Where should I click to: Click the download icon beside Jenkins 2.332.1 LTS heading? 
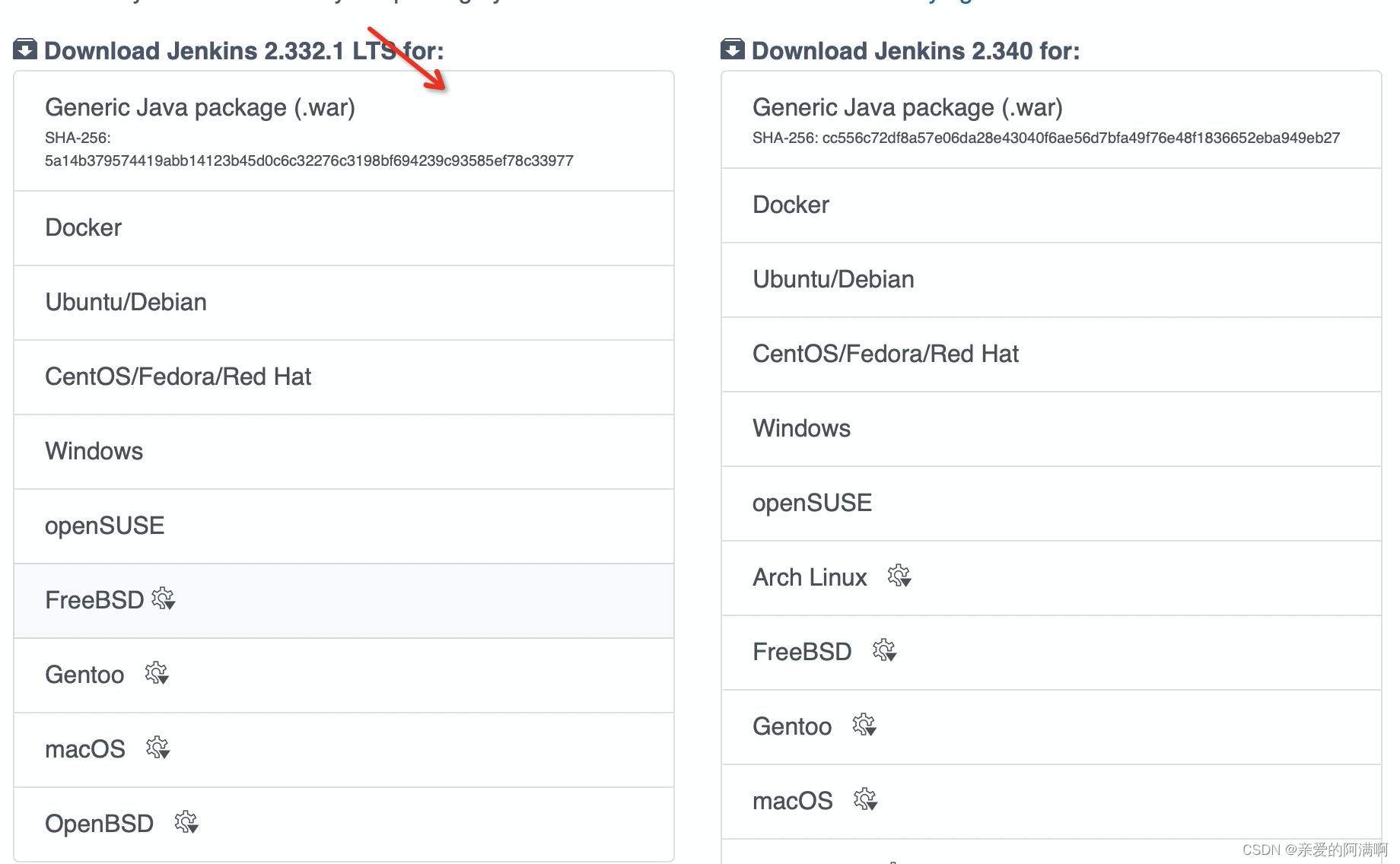click(25, 49)
